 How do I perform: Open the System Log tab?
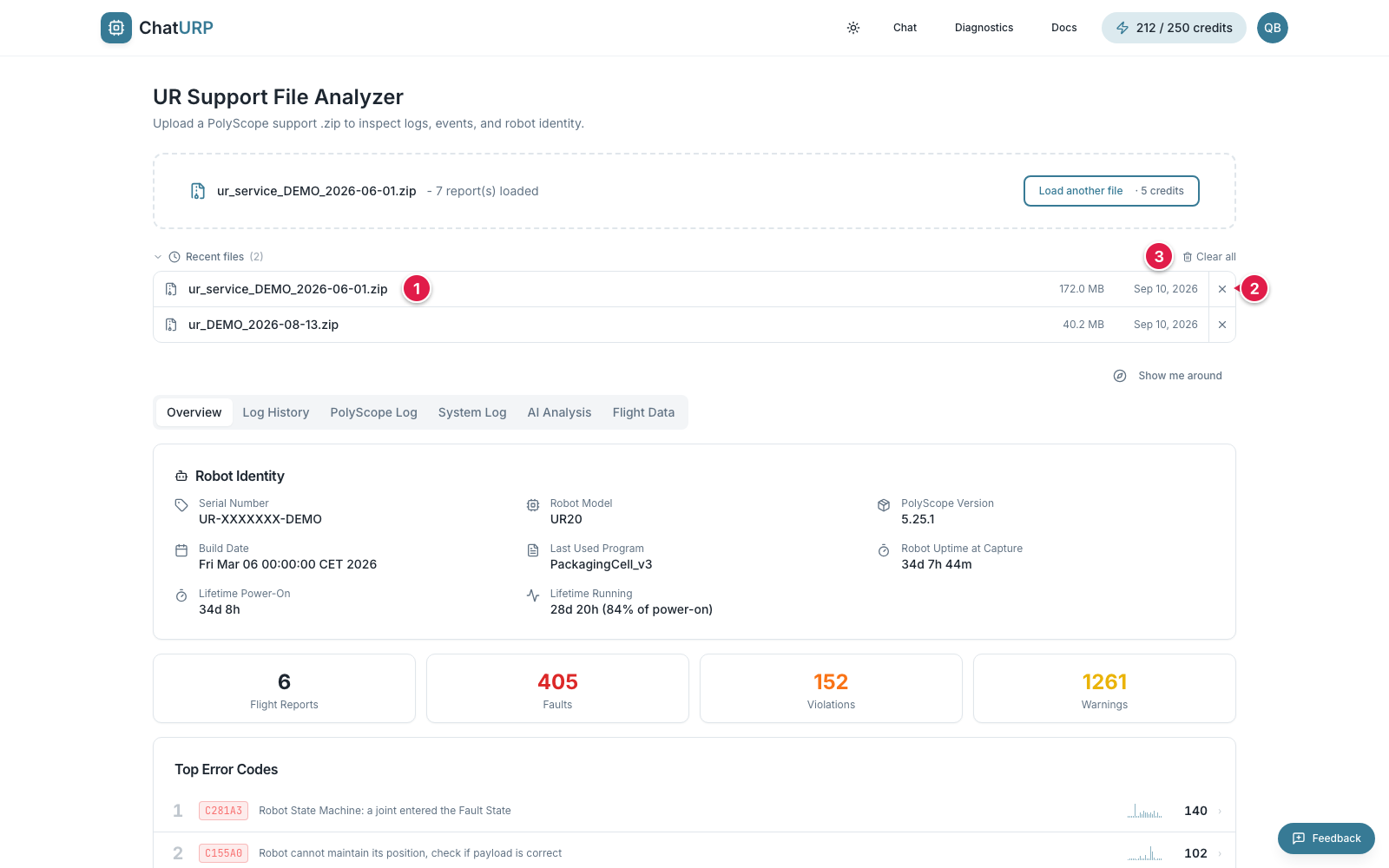472,412
